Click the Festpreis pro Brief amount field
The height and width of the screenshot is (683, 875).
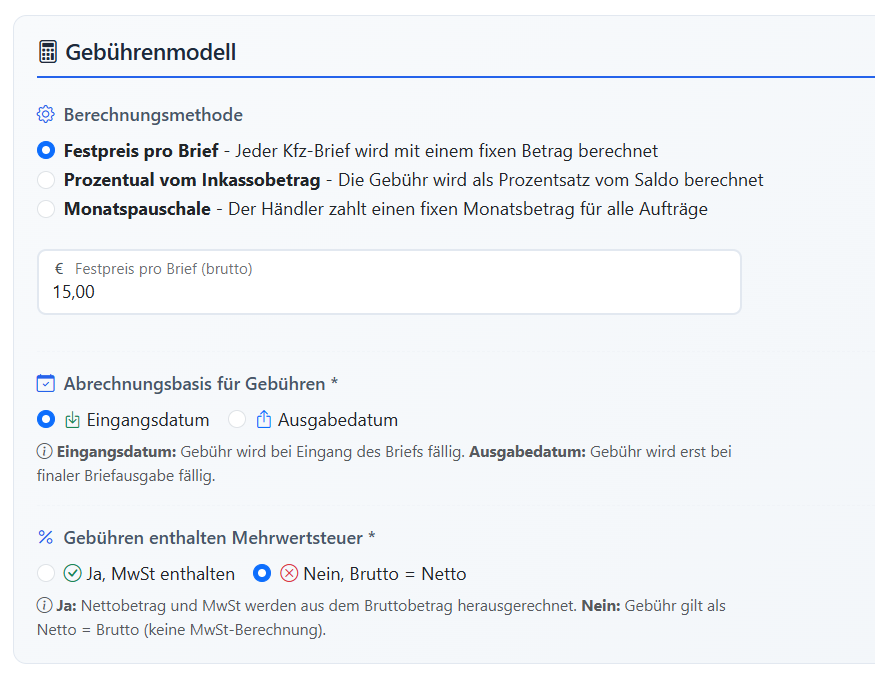point(388,291)
